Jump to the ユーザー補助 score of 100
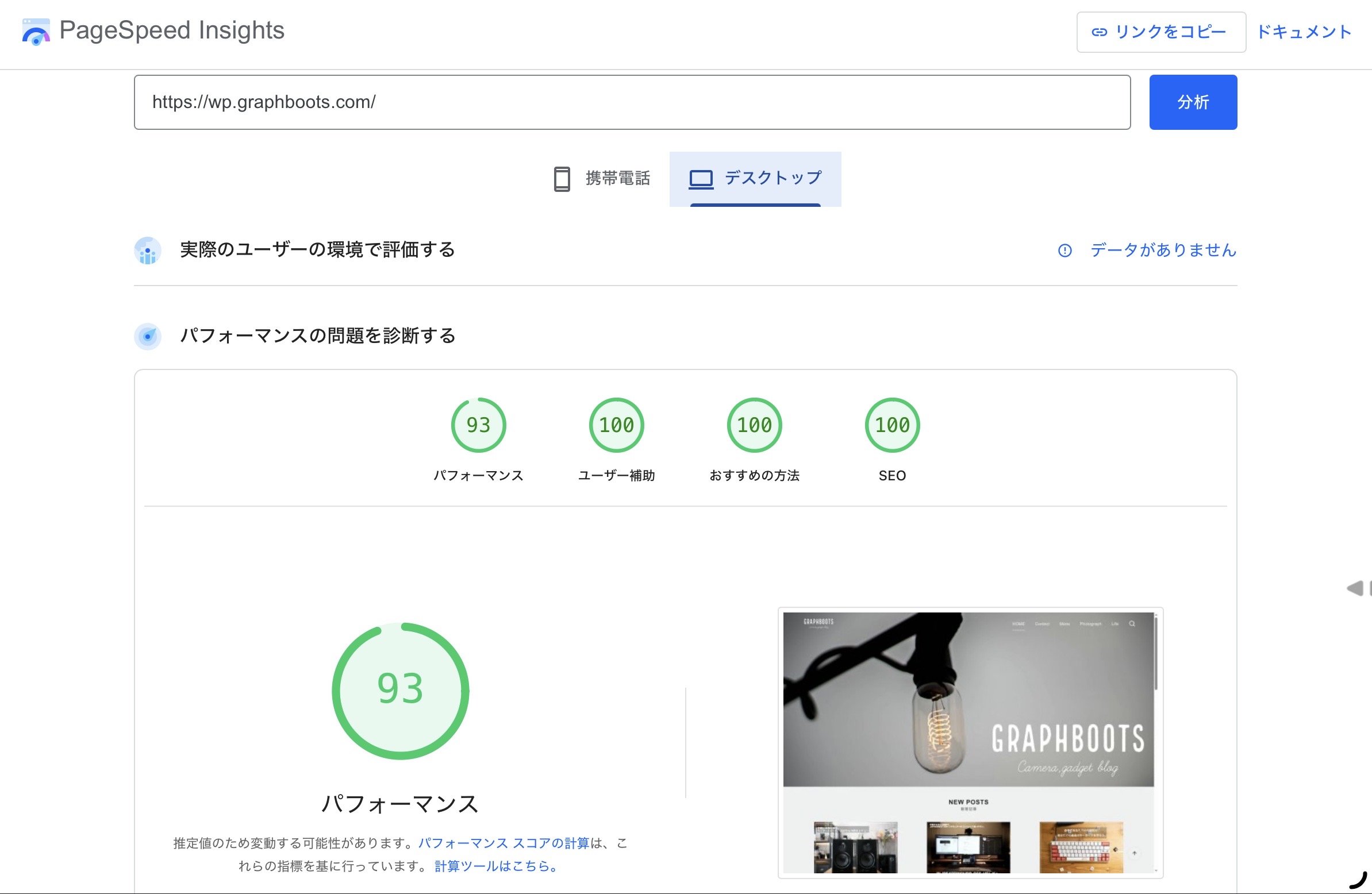The height and width of the screenshot is (894, 1372). 616,425
